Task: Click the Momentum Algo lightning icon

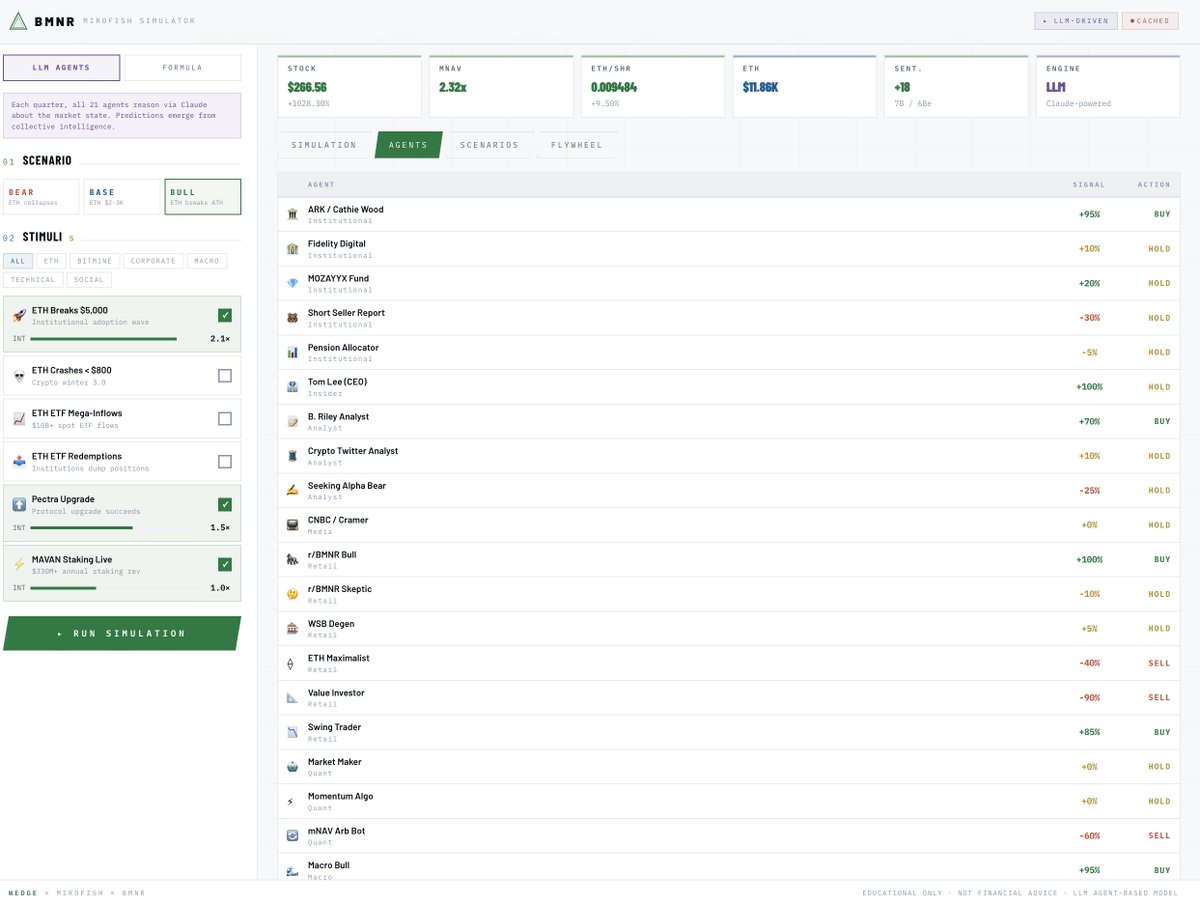Action: click(291, 801)
